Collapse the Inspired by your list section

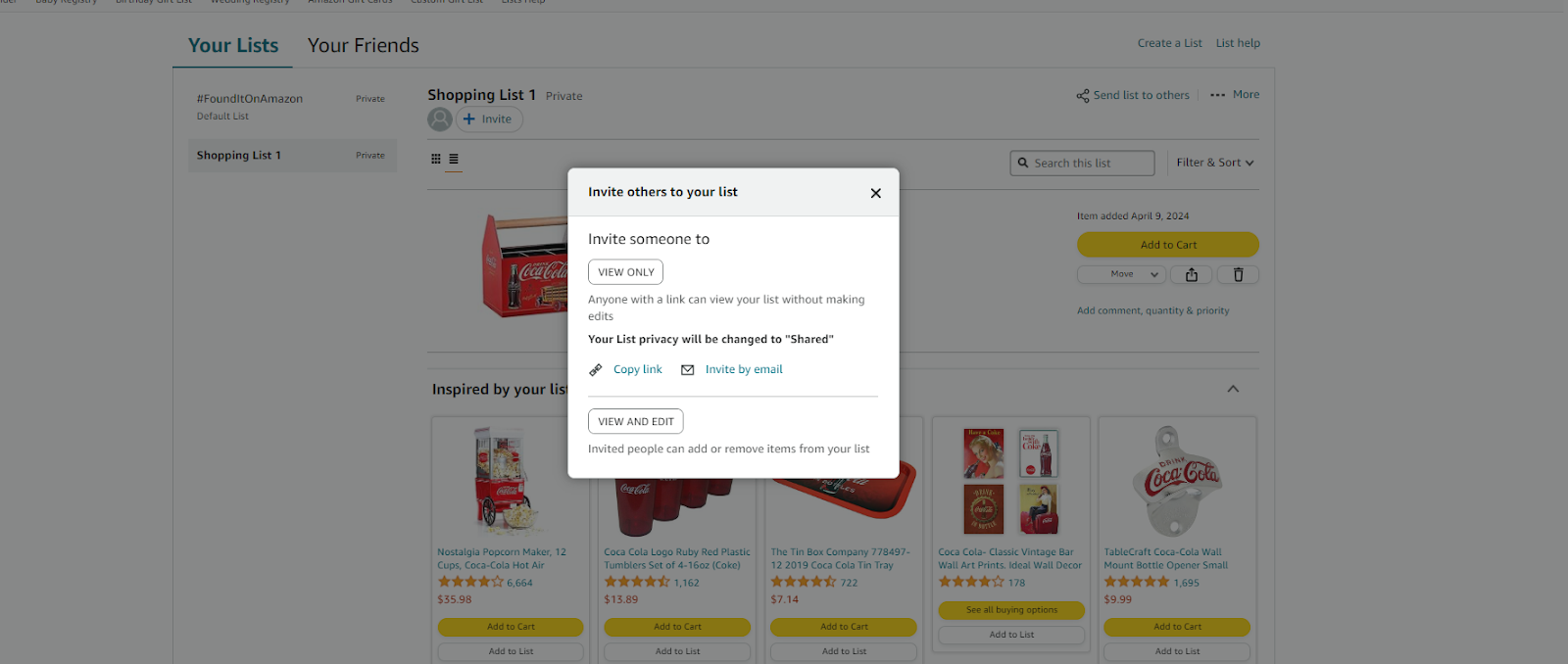pos(1233,388)
